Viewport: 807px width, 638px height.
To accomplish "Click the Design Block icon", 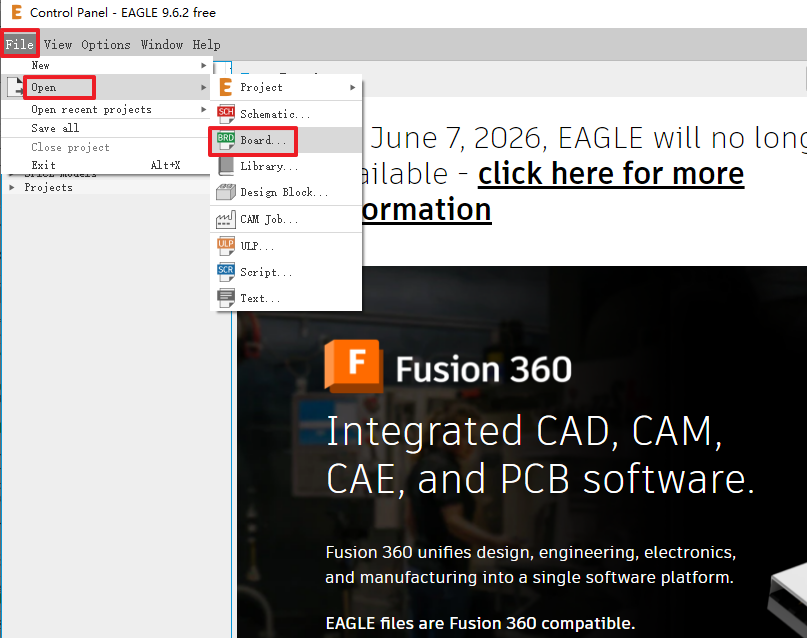I will click(225, 192).
